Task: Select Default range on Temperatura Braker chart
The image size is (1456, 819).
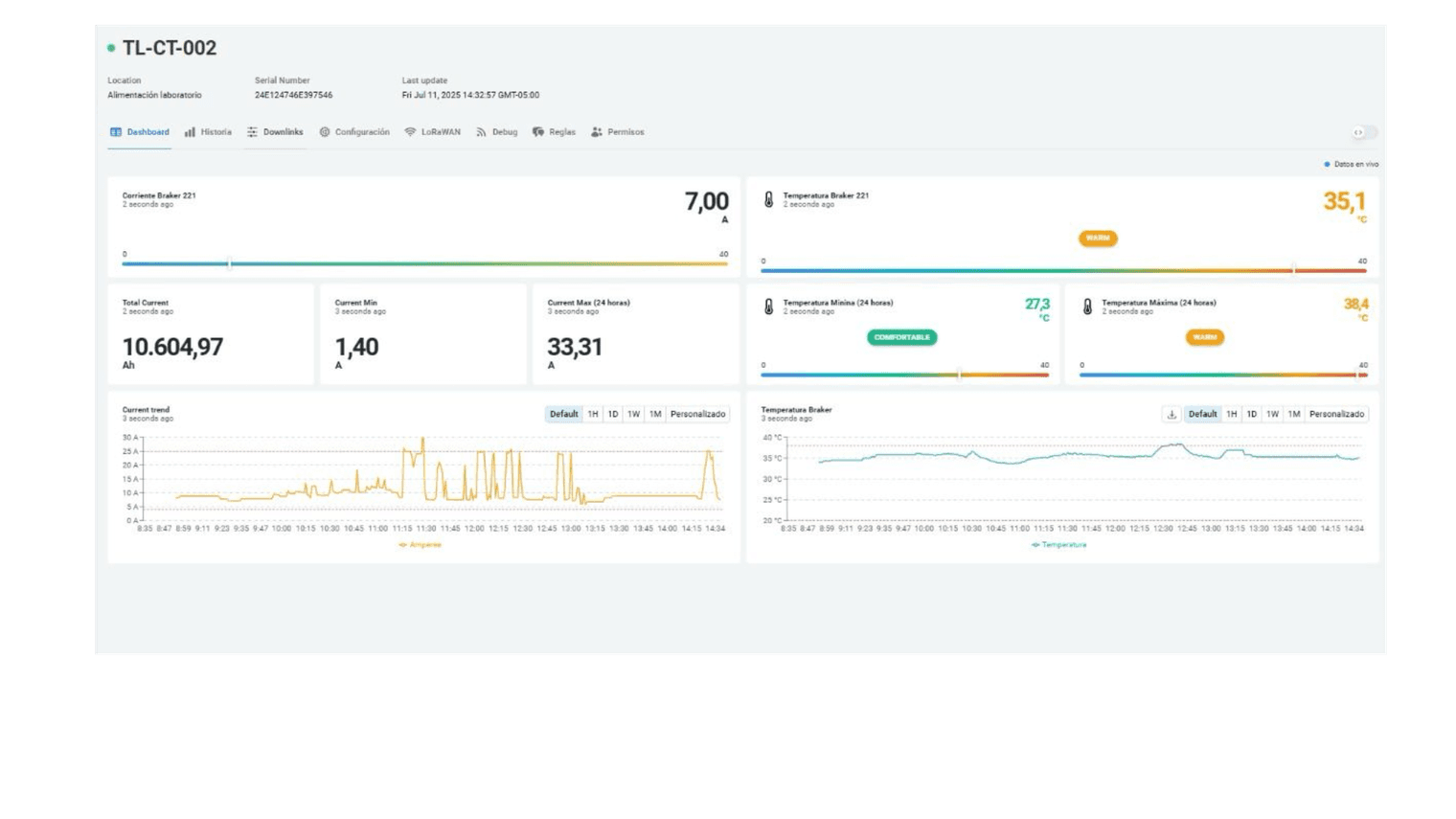Action: tap(1202, 414)
